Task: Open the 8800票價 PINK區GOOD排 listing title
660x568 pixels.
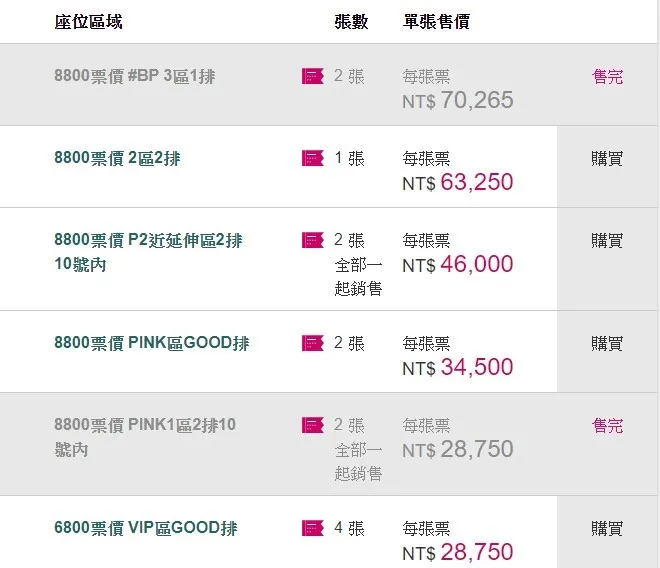Action: [x=151, y=343]
